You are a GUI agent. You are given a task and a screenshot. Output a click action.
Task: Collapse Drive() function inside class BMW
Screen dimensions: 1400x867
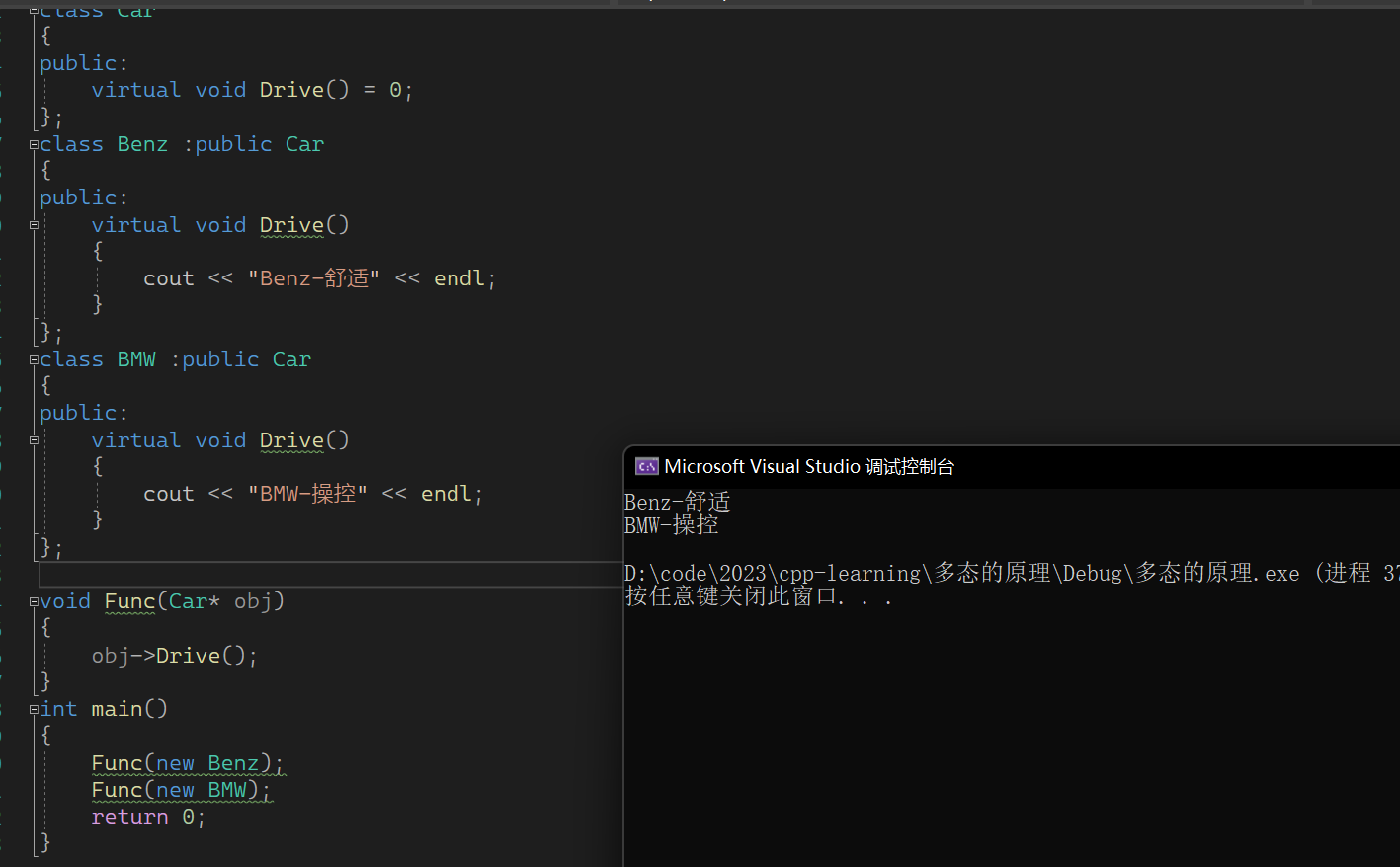(34, 440)
